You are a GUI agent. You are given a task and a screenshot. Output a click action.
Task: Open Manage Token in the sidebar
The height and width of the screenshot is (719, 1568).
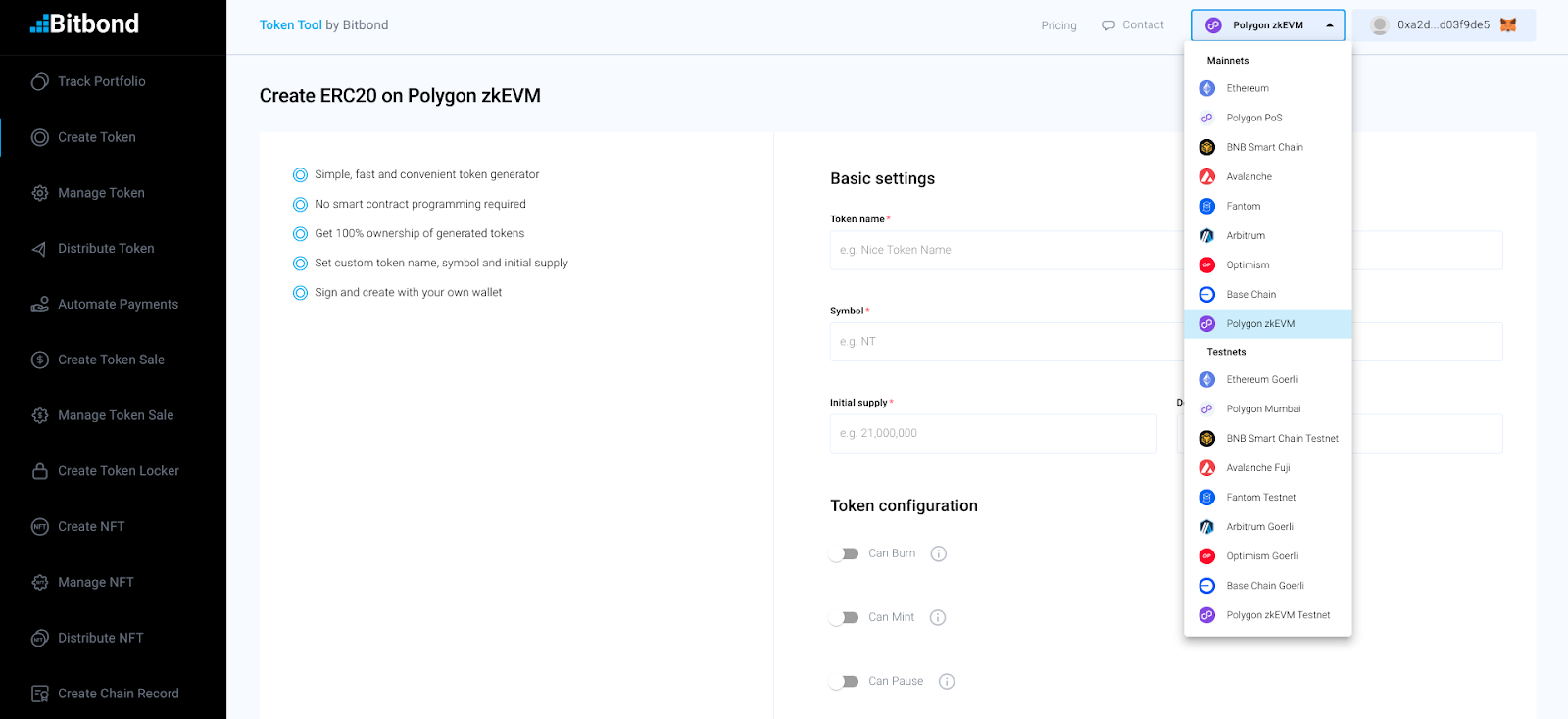click(101, 193)
